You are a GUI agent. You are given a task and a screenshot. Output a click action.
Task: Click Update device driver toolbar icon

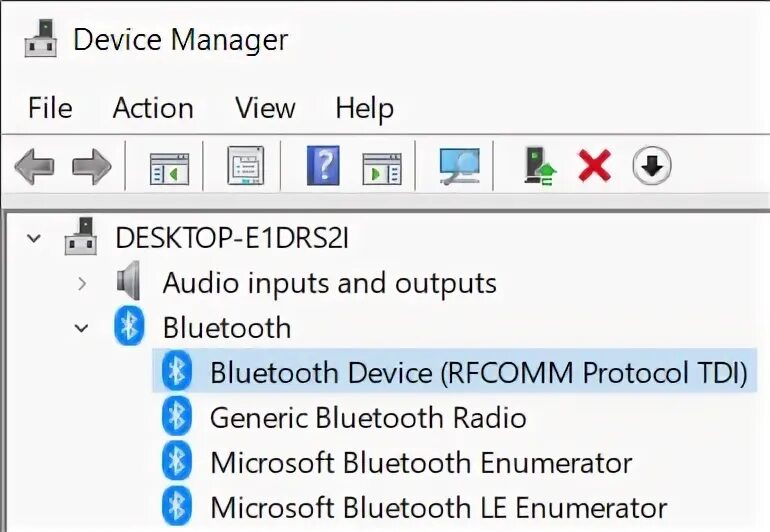(x=540, y=166)
